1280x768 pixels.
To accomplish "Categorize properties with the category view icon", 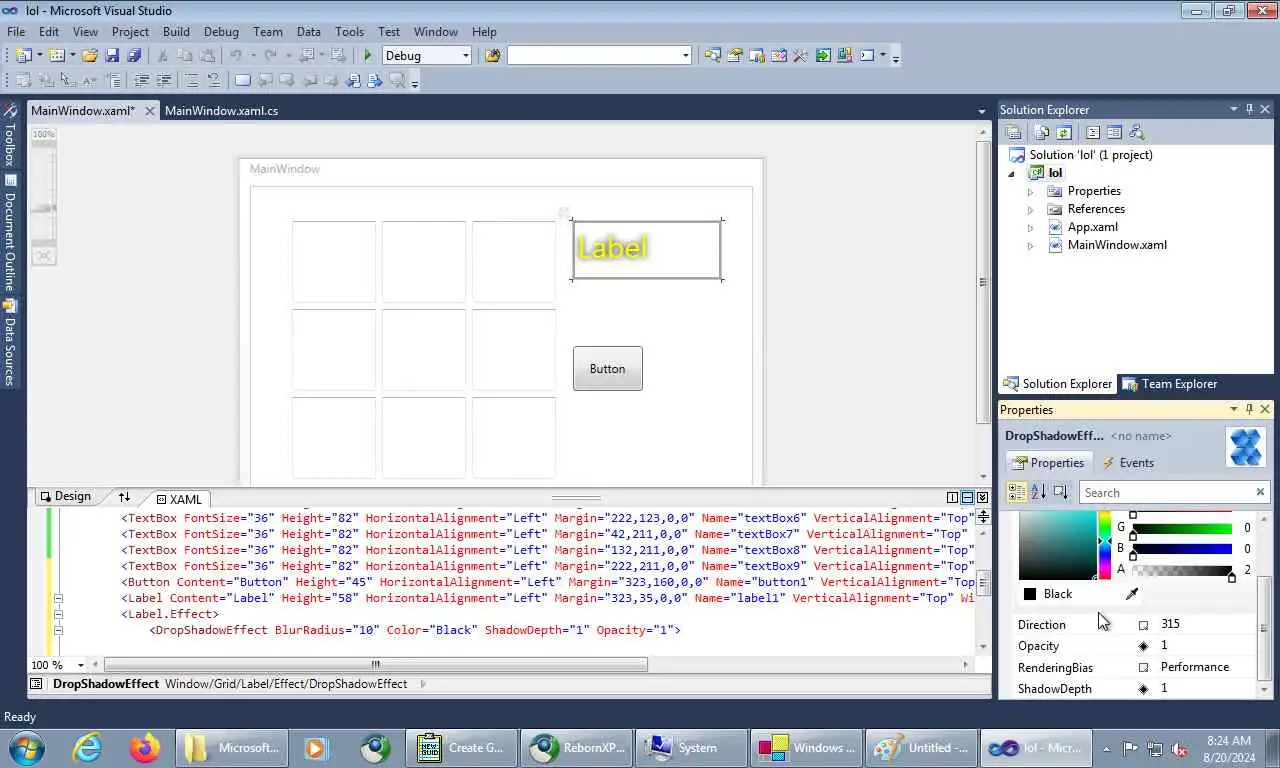I will click(1017, 492).
